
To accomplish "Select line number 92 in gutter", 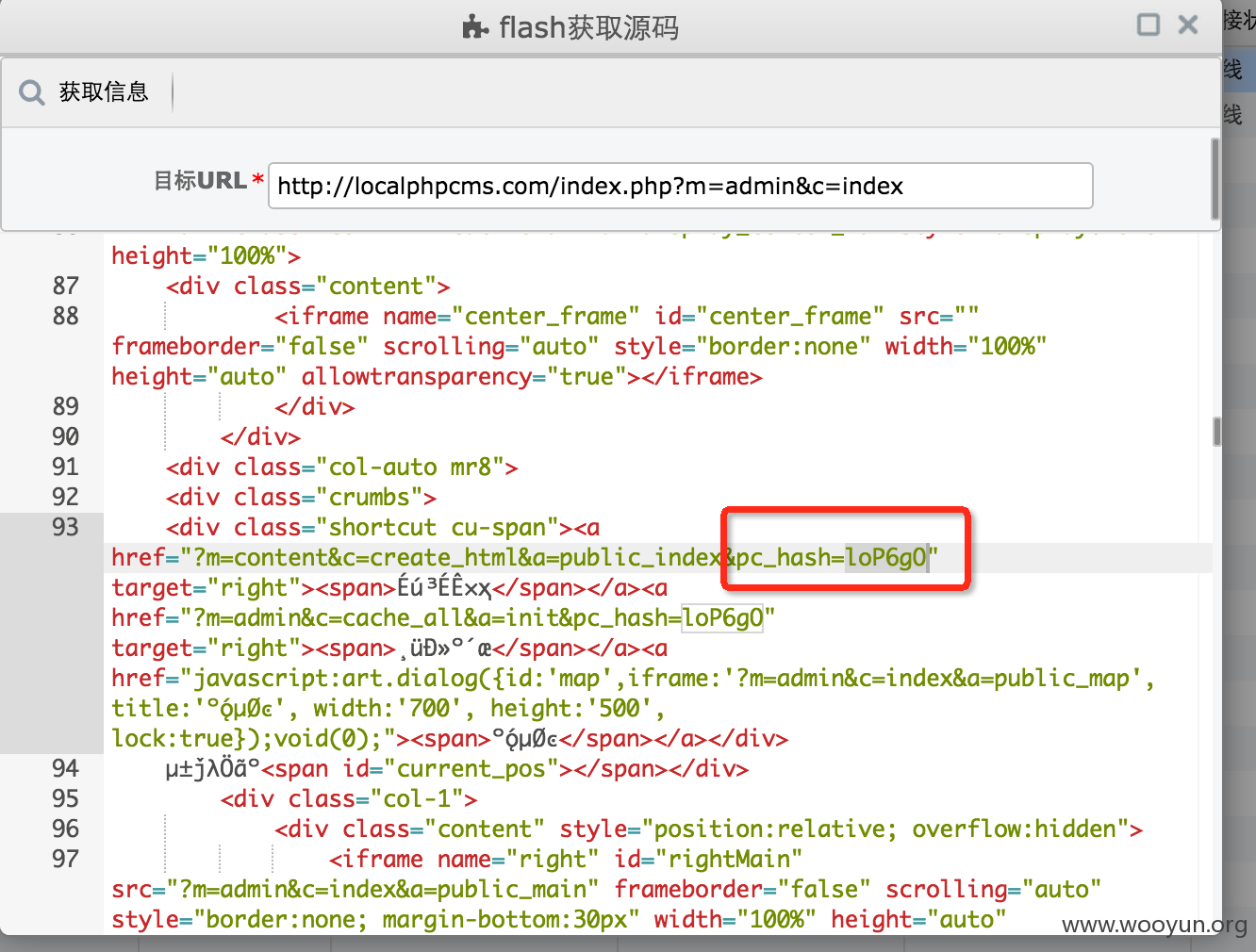I will 66,497.
